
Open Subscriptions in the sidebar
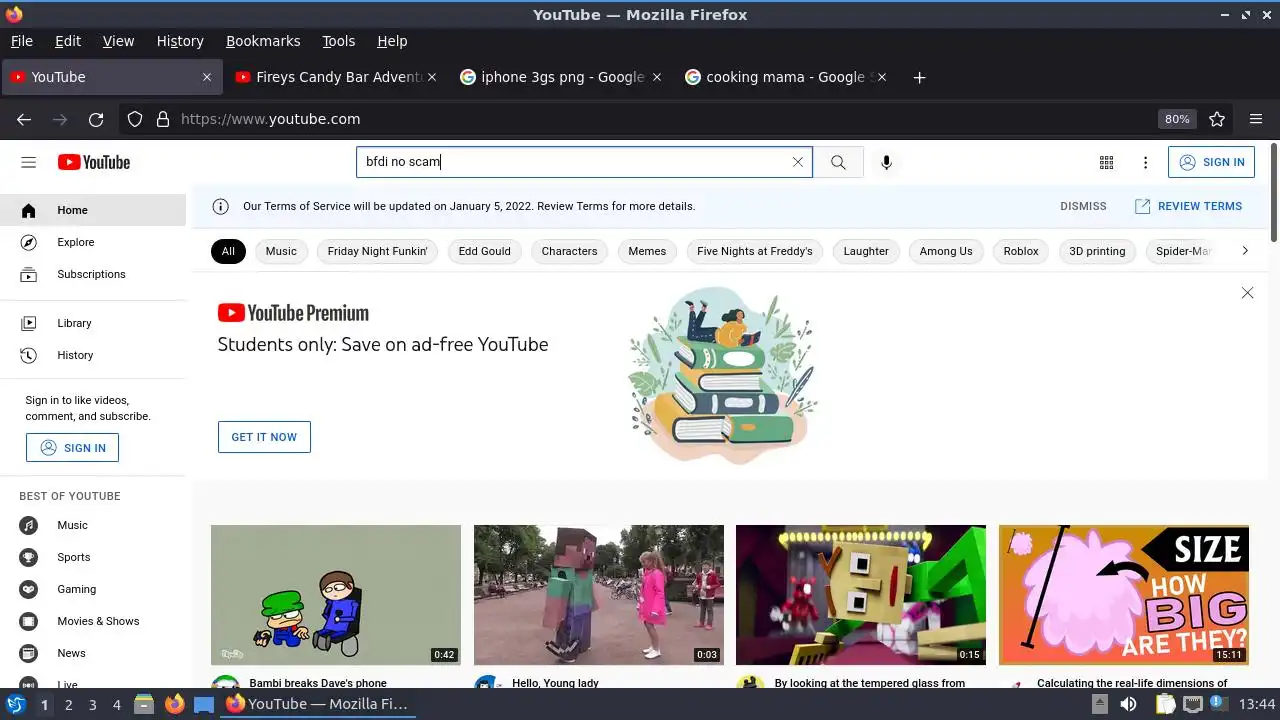click(93, 274)
